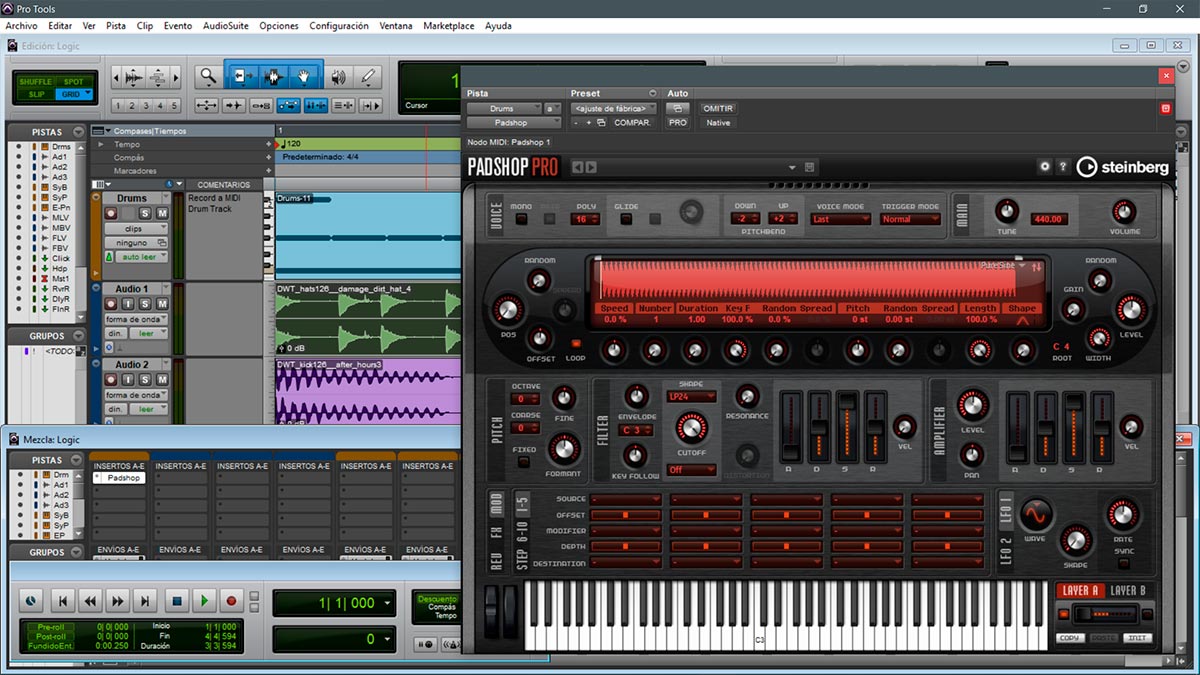Open Padshop help question mark icon
Image resolution: width=1200 pixels, height=675 pixels.
point(1063,167)
